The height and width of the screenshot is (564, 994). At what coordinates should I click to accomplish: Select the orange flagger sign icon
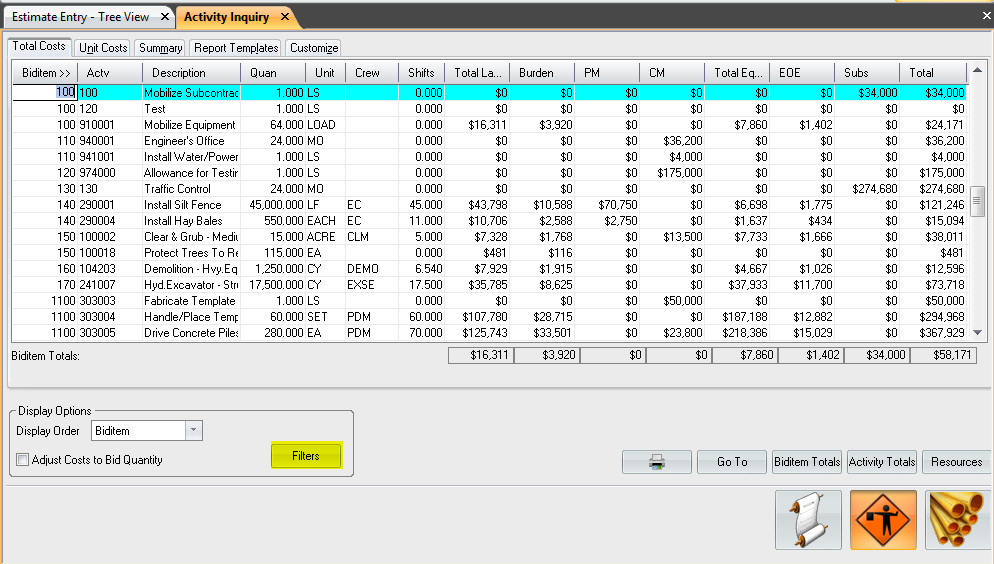(x=882, y=519)
